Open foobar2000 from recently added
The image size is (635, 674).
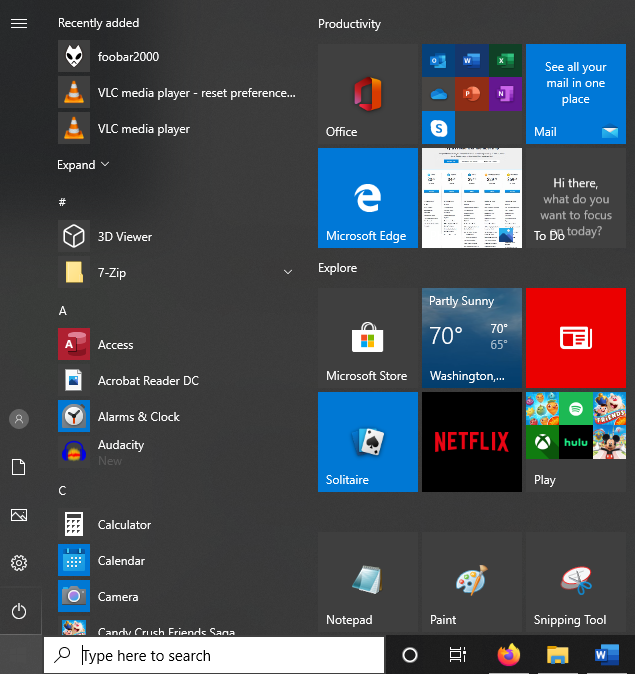pos(128,57)
